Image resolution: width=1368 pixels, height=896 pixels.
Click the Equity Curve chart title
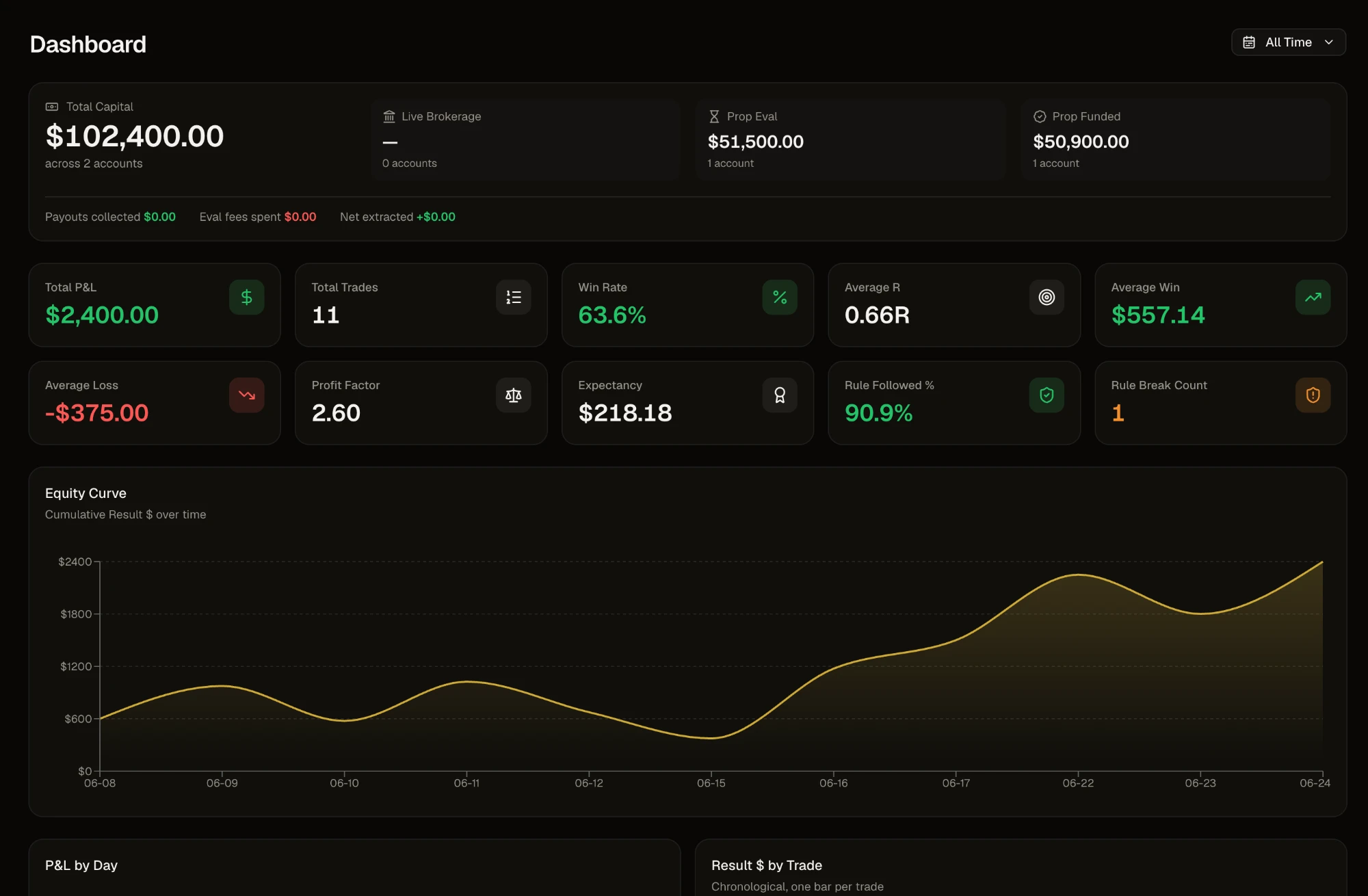pyautogui.click(x=85, y=493)
